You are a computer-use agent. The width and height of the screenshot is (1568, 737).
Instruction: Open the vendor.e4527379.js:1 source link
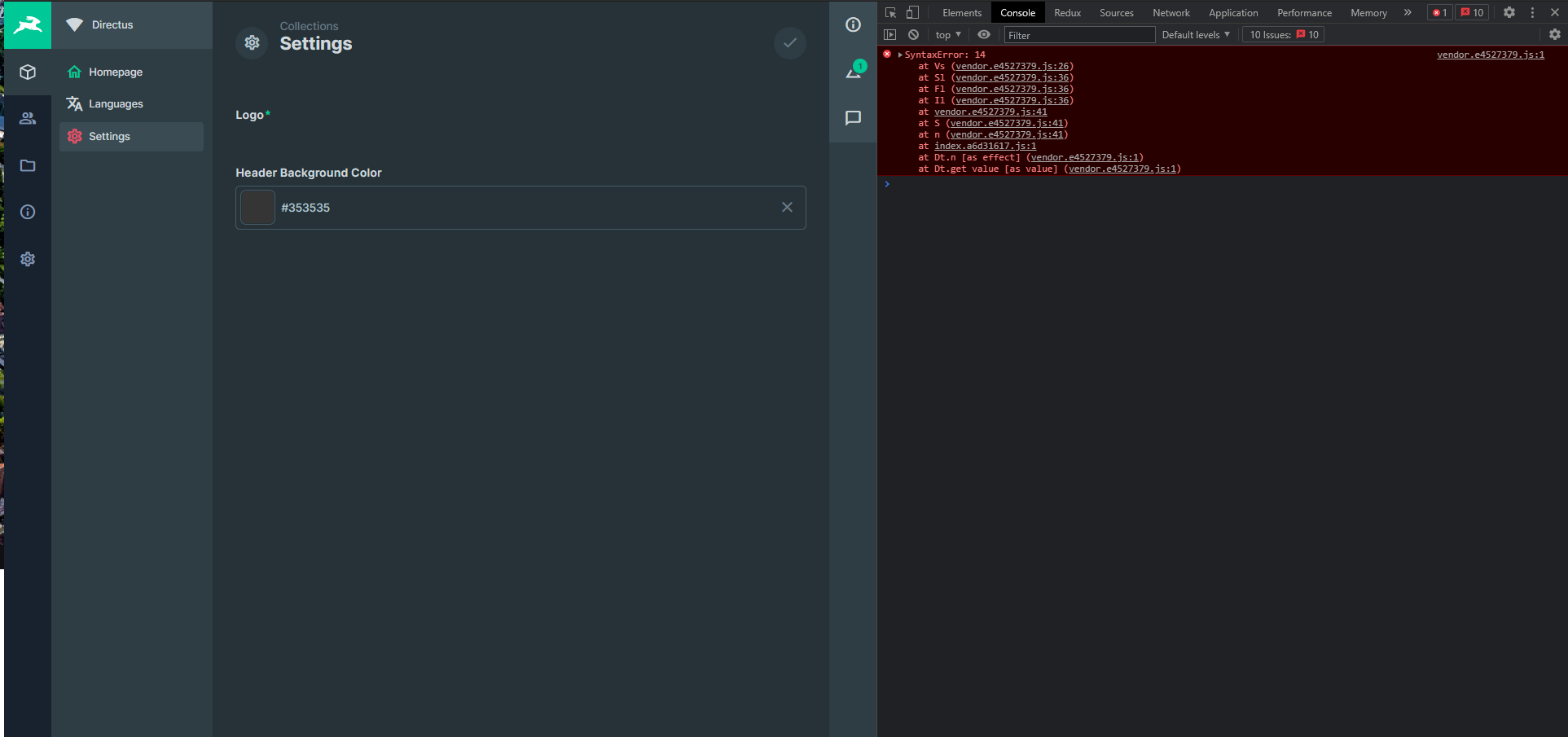[1490, 55]
